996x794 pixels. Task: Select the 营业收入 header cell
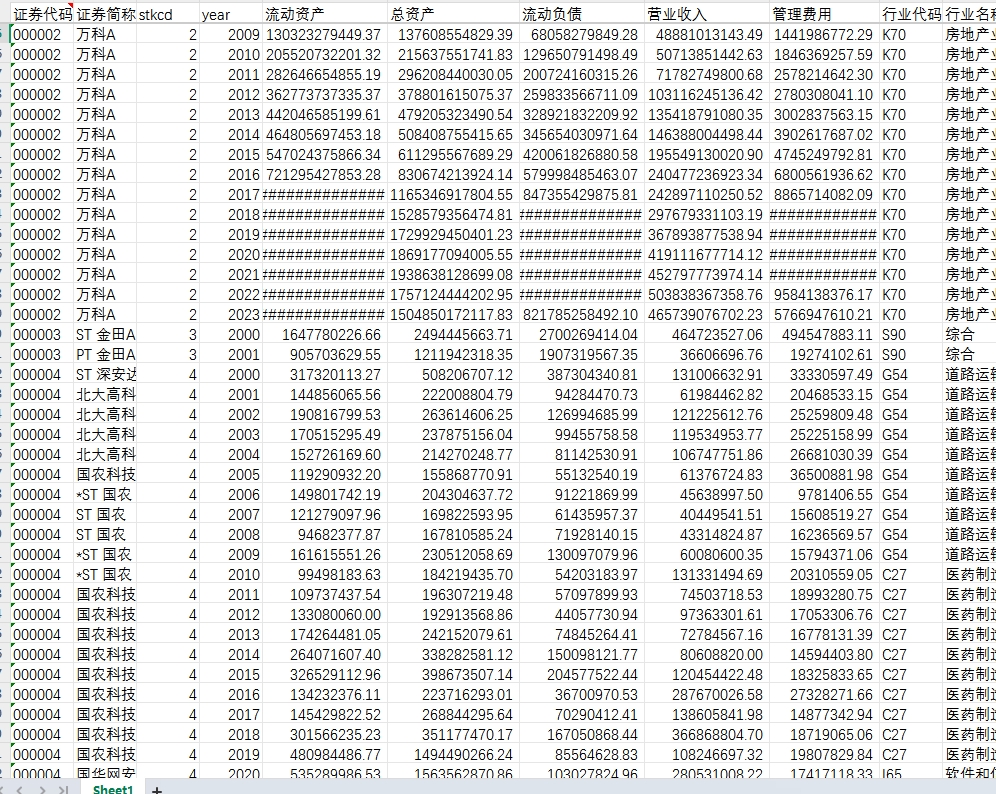[x=707, y=15]
